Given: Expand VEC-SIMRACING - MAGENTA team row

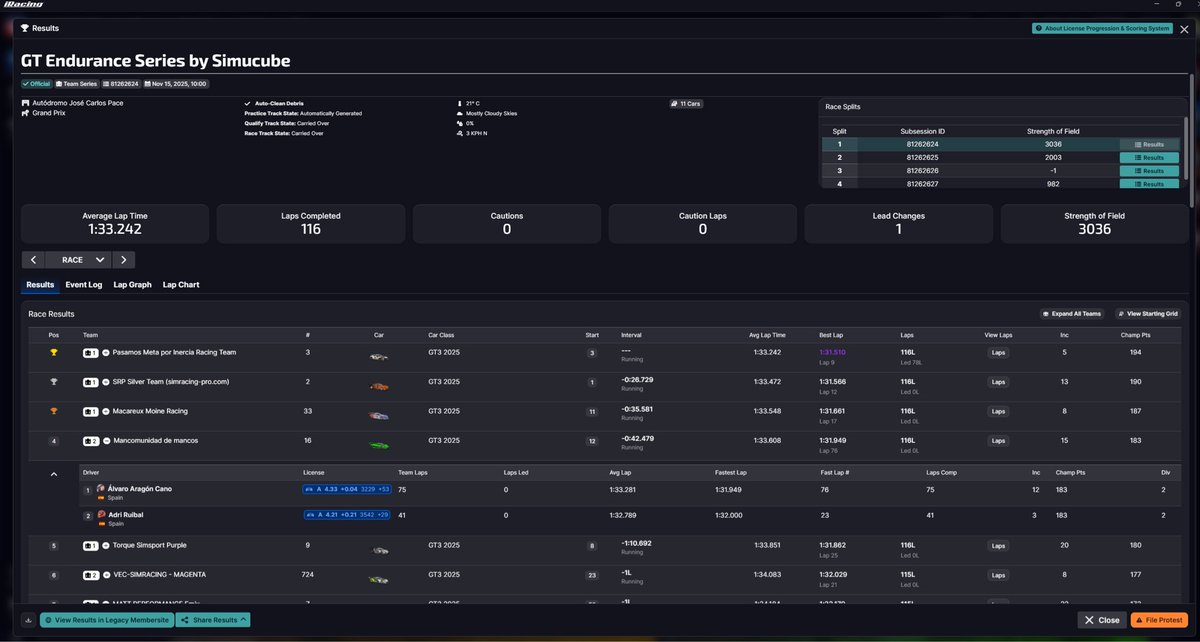Looking at the screenshot, I should pos(106,575).
